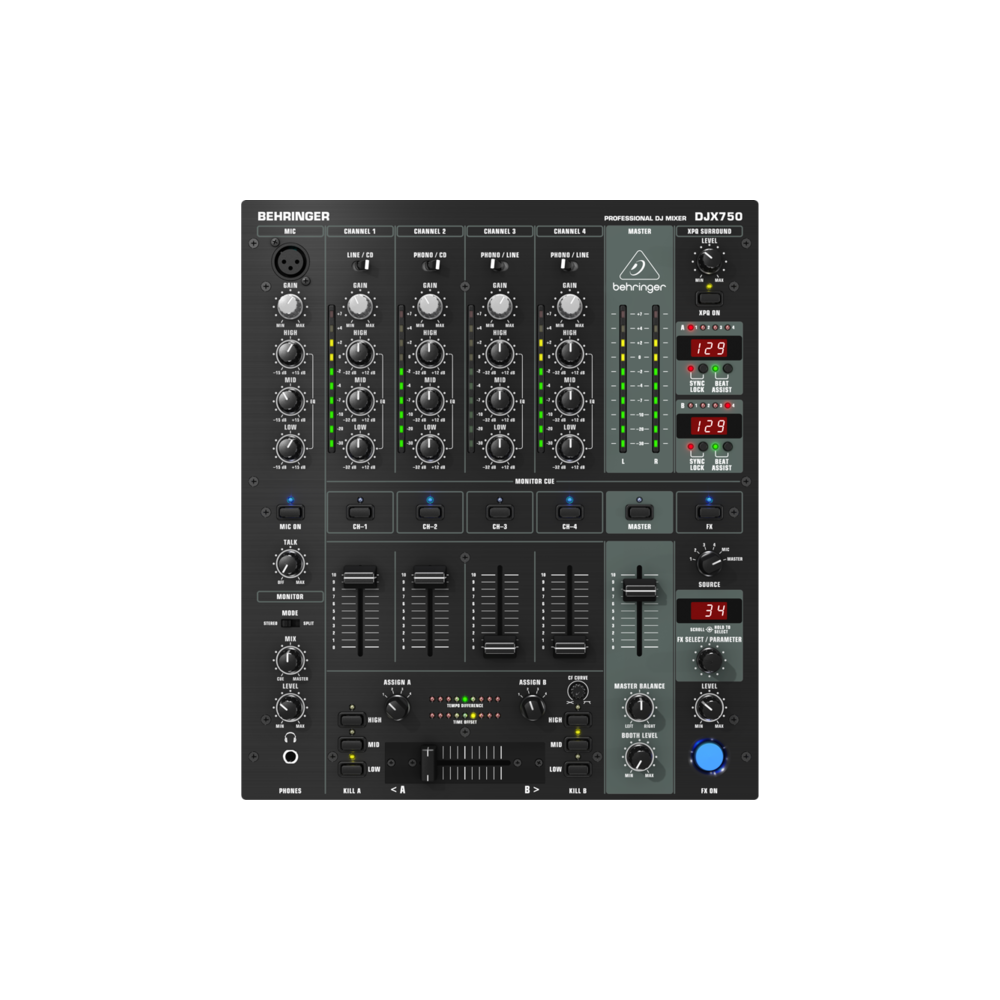Toggle the Kill B HIGH button
Viewport: 1000px width, 1000px height.
[x=578, y=720]
